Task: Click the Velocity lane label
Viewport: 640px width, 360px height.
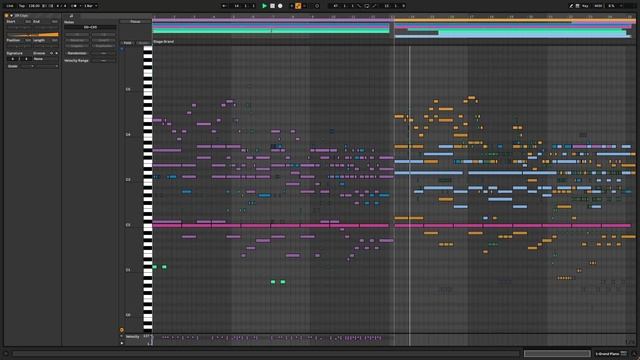Action: [132, 337]
